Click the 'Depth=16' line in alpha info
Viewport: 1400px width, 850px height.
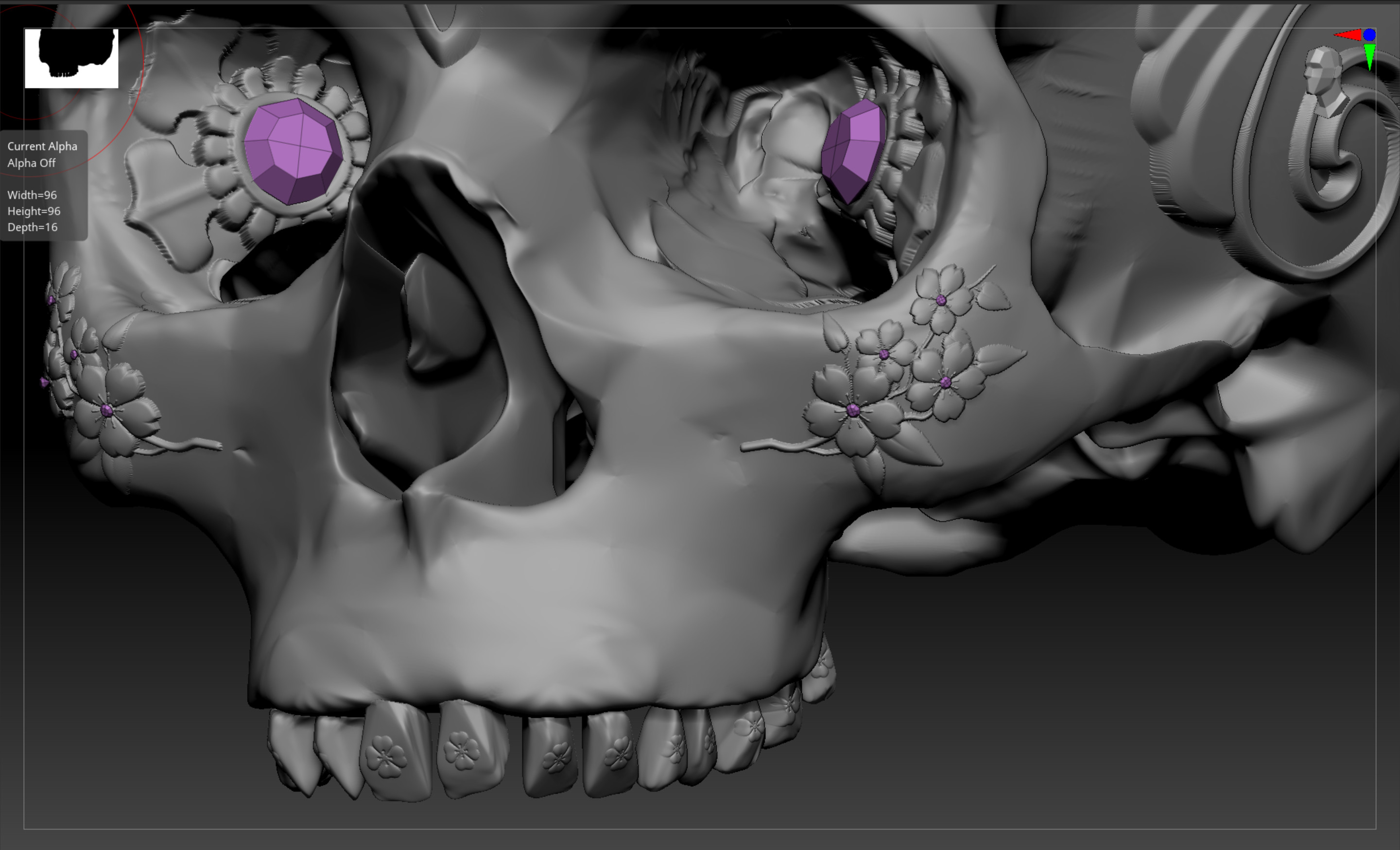pyautogui.click(x=33, y=227)
